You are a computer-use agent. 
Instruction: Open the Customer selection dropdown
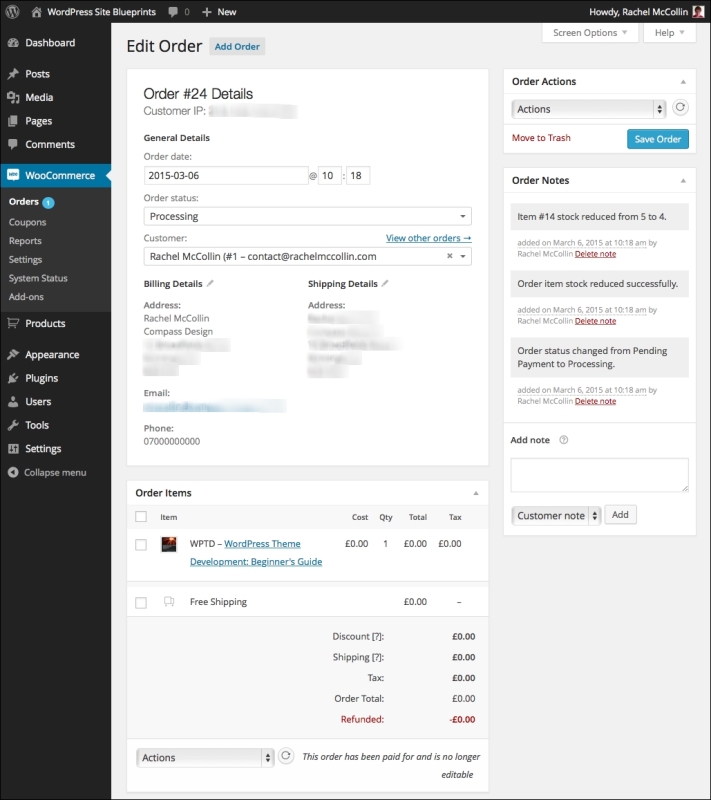[x=308, y=256]
